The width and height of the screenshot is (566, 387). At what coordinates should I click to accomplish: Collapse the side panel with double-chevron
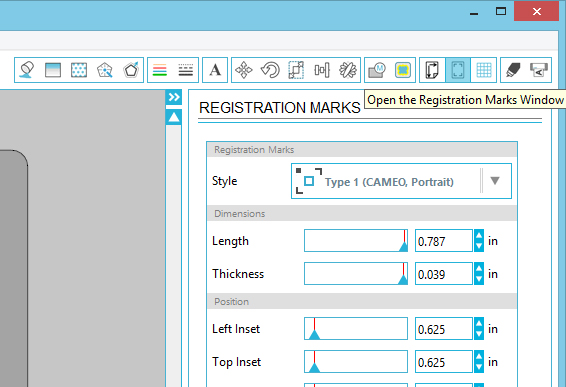coord(174,97)
